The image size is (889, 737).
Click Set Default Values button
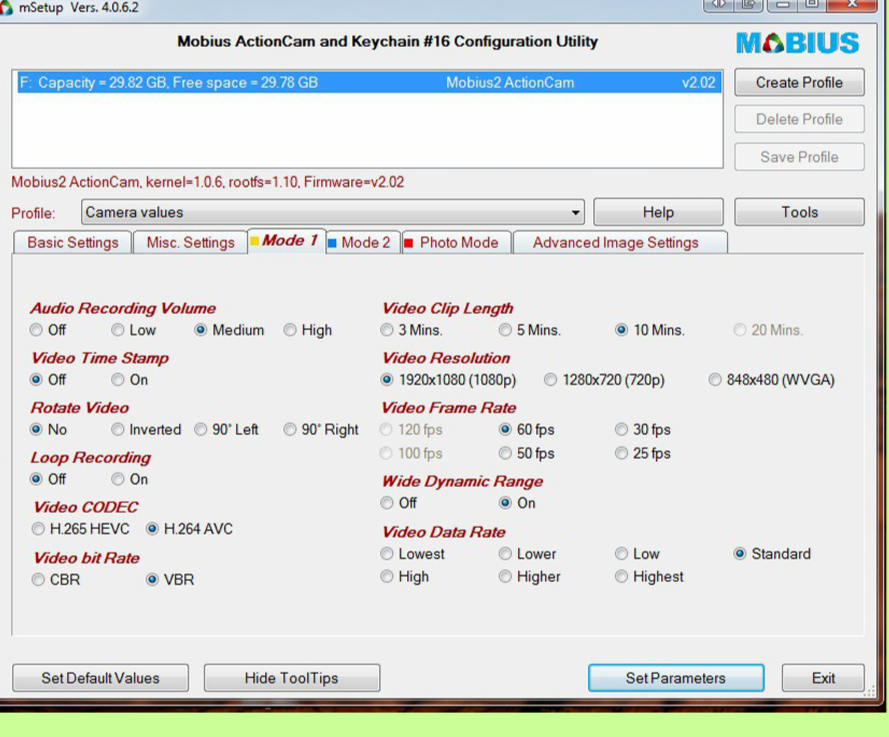tap(100, 678)
